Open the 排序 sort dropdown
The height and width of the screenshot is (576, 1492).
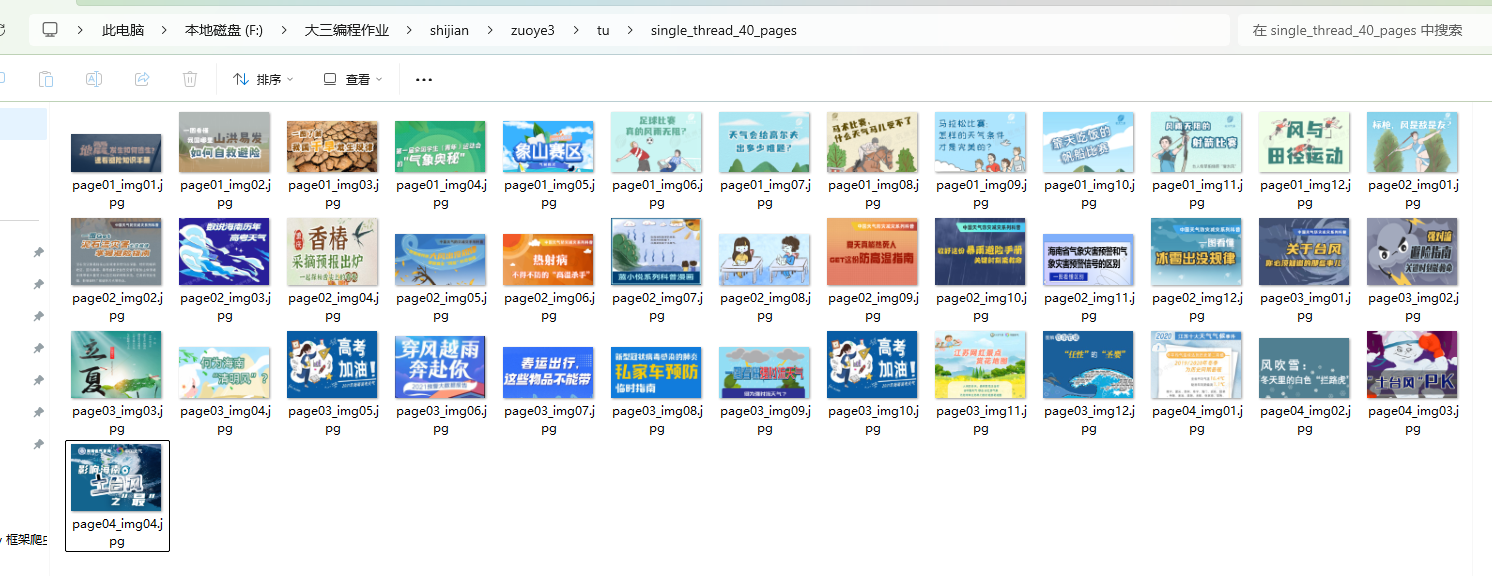[x=263, y=79]
